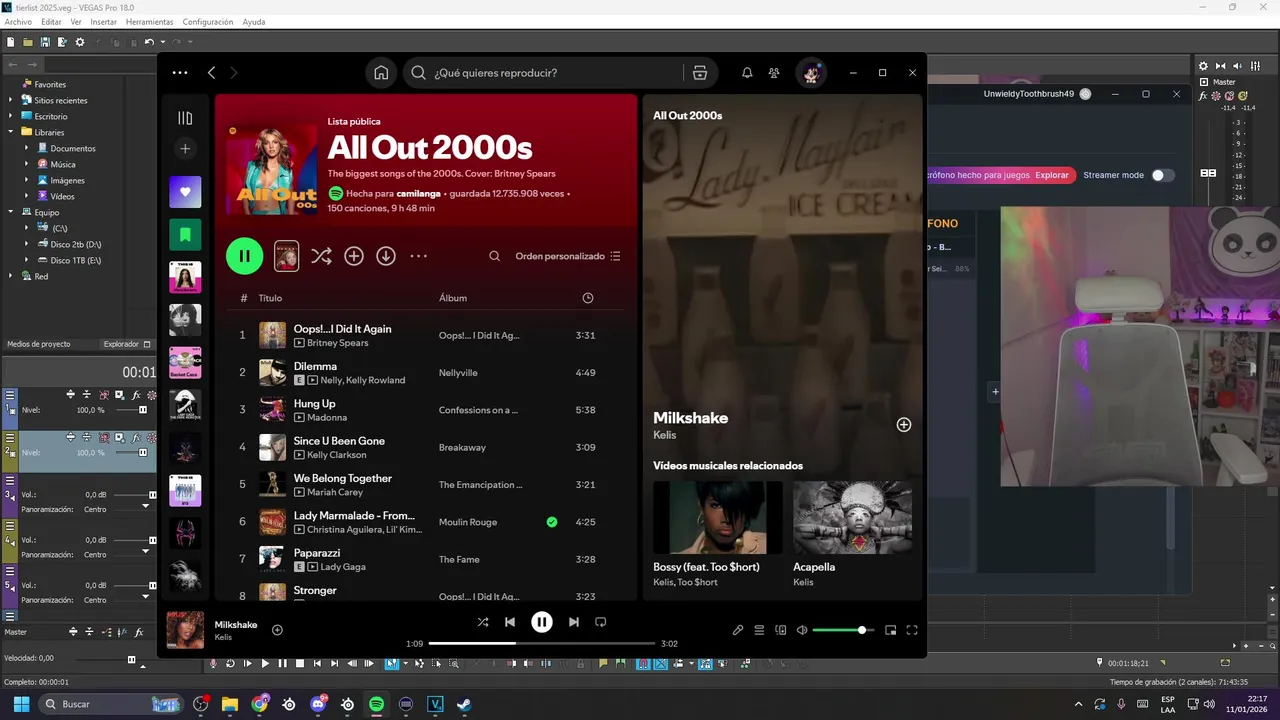Viewport: 1280px width, 720px height.
Task: Open the play queue icon
Action: tap(759, 630)
